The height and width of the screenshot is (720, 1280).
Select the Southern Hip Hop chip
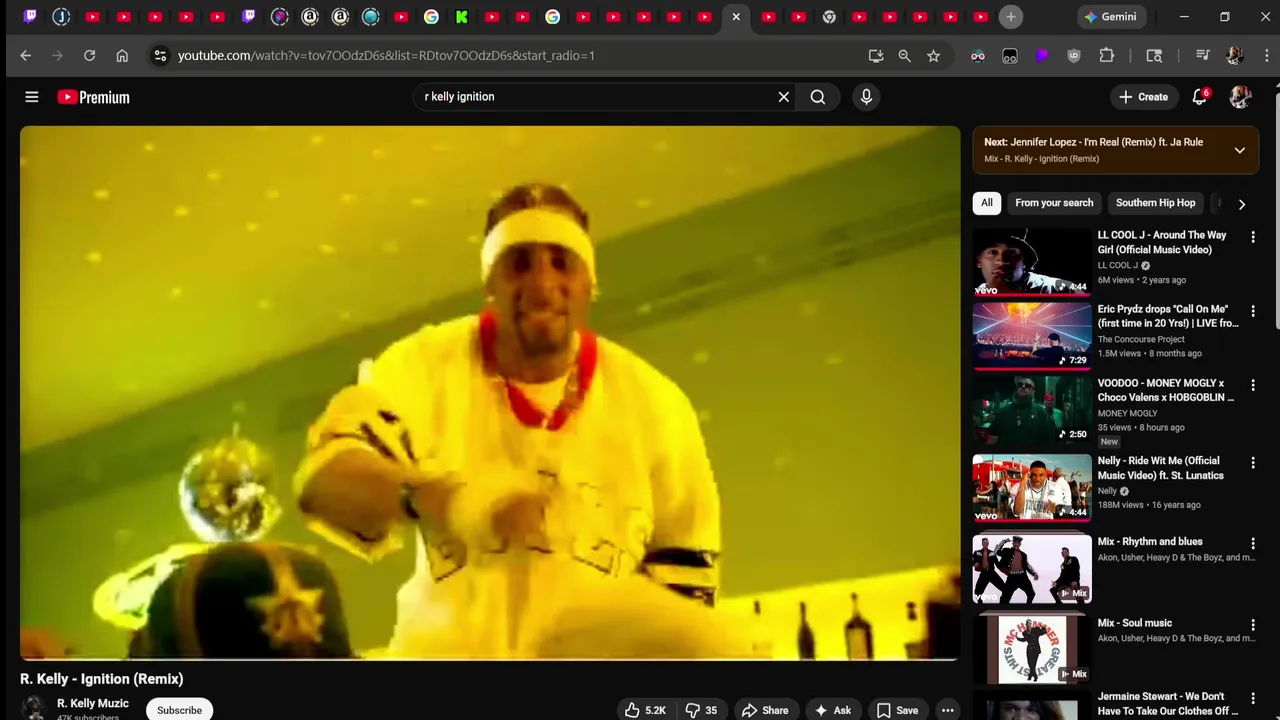click(x=1155, y=203)
